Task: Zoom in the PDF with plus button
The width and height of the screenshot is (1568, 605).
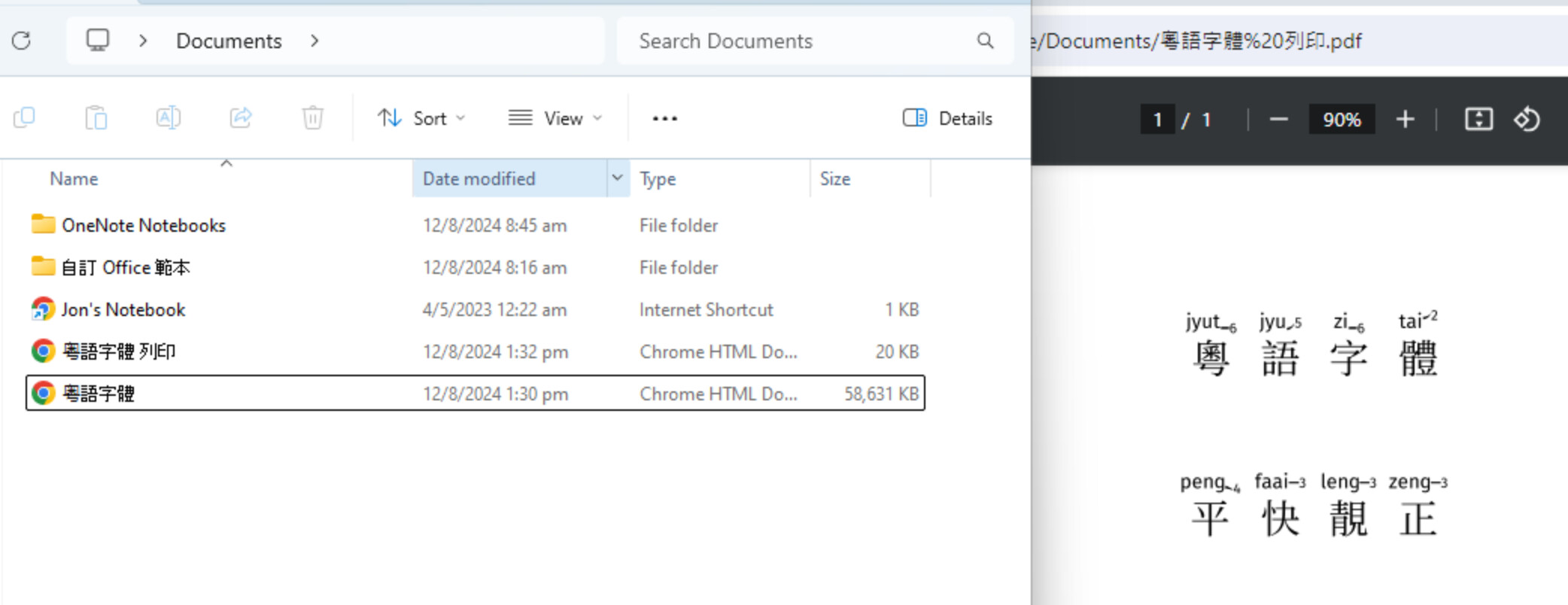Action: (1405, 120)
